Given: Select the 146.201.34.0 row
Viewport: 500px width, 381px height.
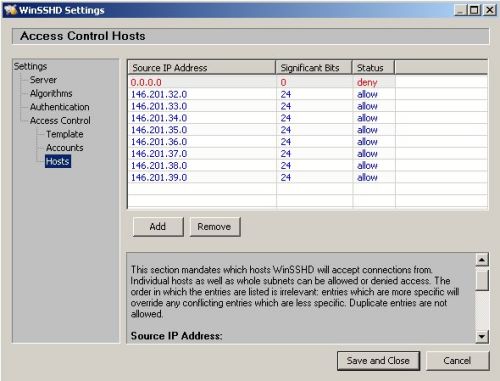Looking at the screenshot, I should pos(308,118).
